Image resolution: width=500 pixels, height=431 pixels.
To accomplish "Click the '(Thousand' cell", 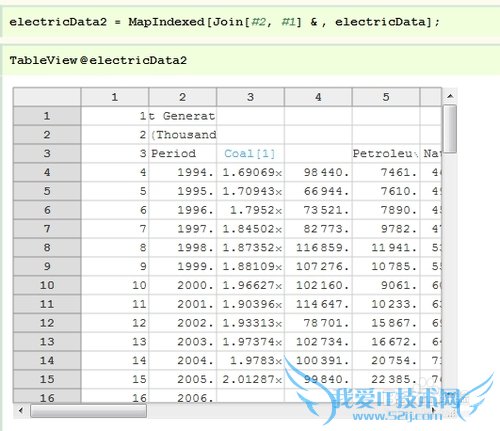I will pos(183,135).
